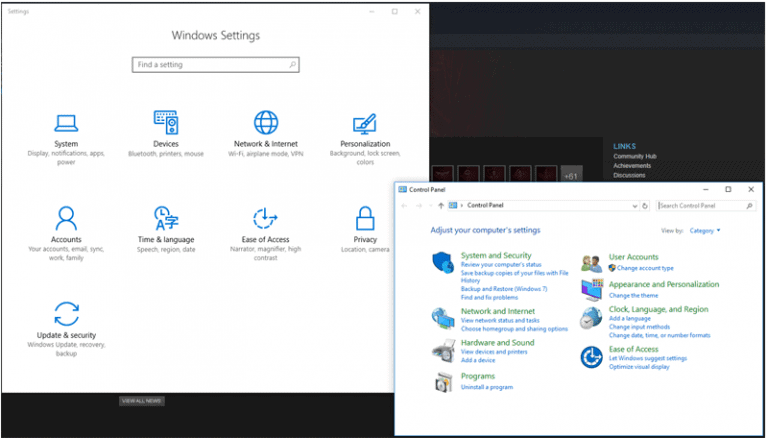Image resolution: width=768 pixels, height=438 pixels.
Task: Open the Network & Internet globe icon
Action: tap(266, 122)
